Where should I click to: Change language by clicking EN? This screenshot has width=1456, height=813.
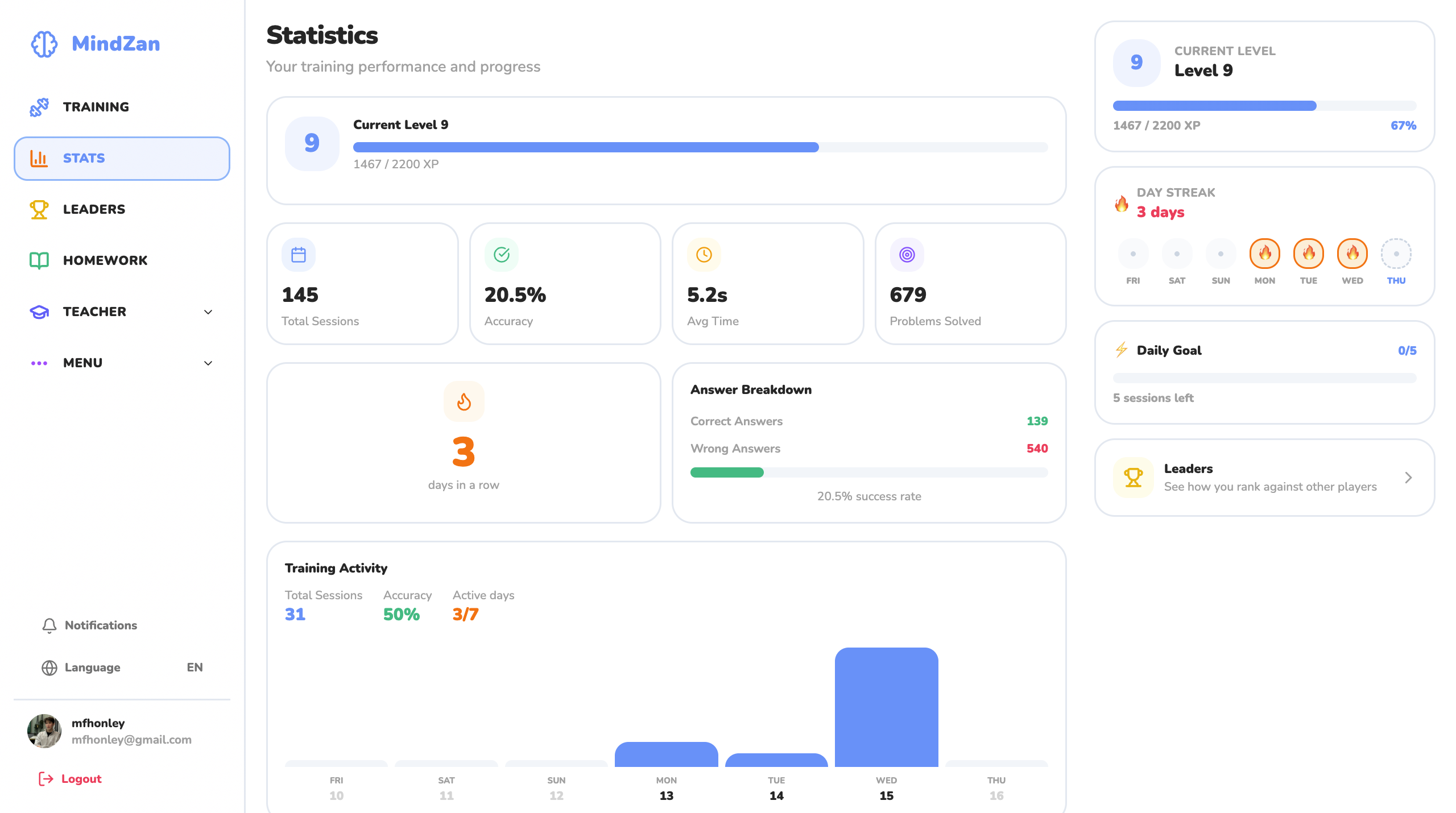click(195, 667)
